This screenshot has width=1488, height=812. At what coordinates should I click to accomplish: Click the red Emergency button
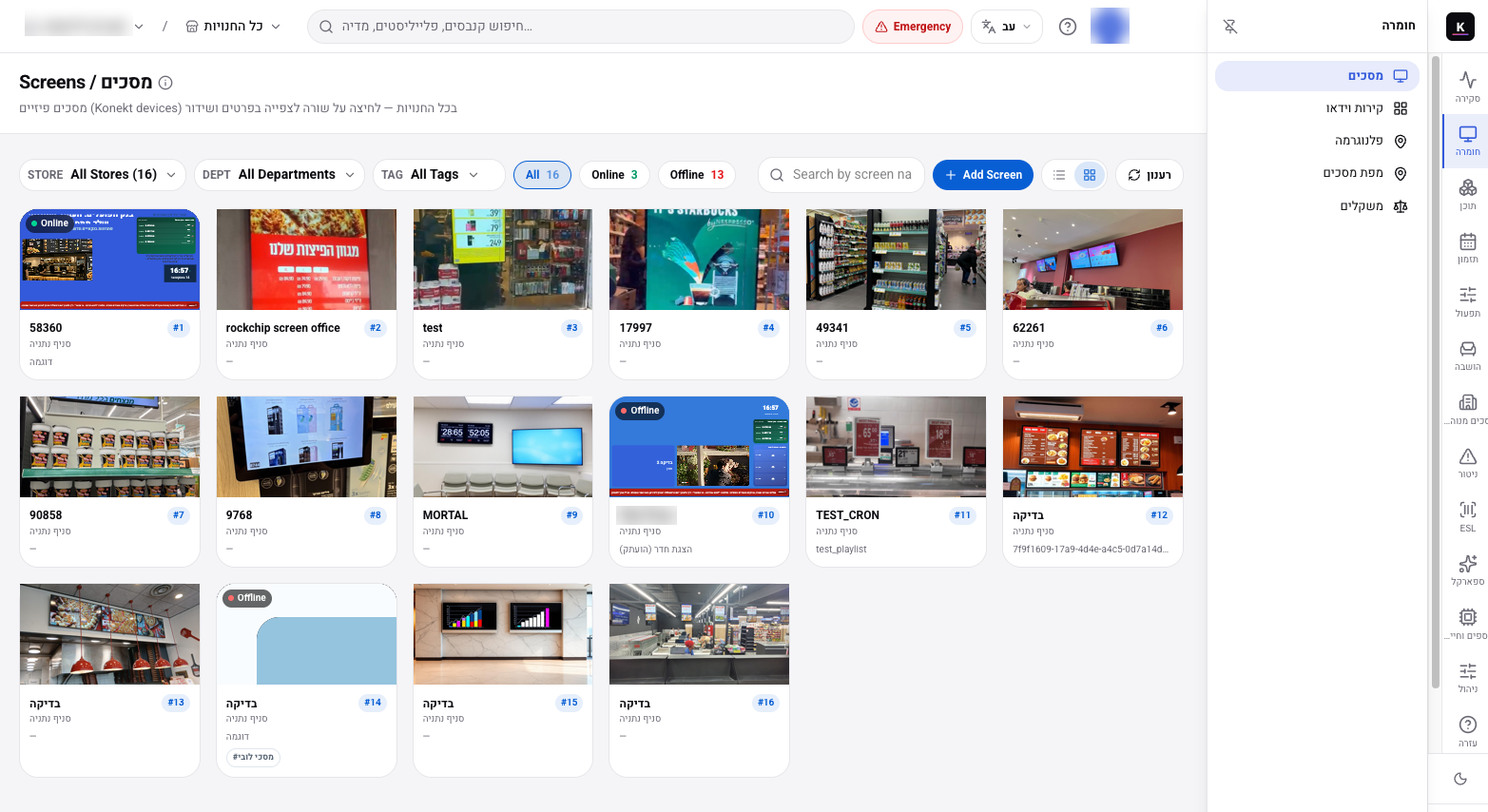tap(913, 27)
